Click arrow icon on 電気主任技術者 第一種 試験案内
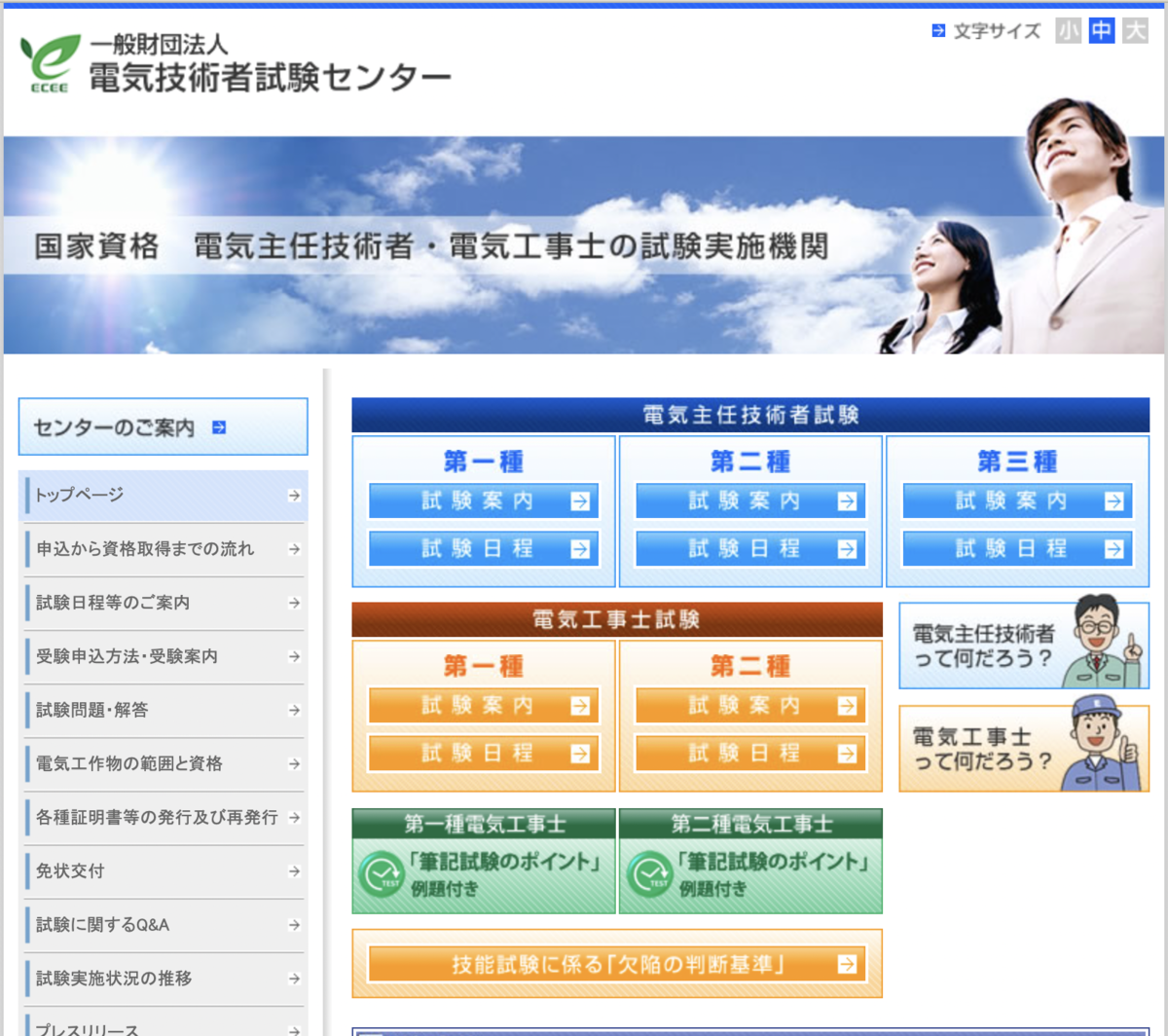The width and height of the screenshot is (1168, 1036). point(580,501)
